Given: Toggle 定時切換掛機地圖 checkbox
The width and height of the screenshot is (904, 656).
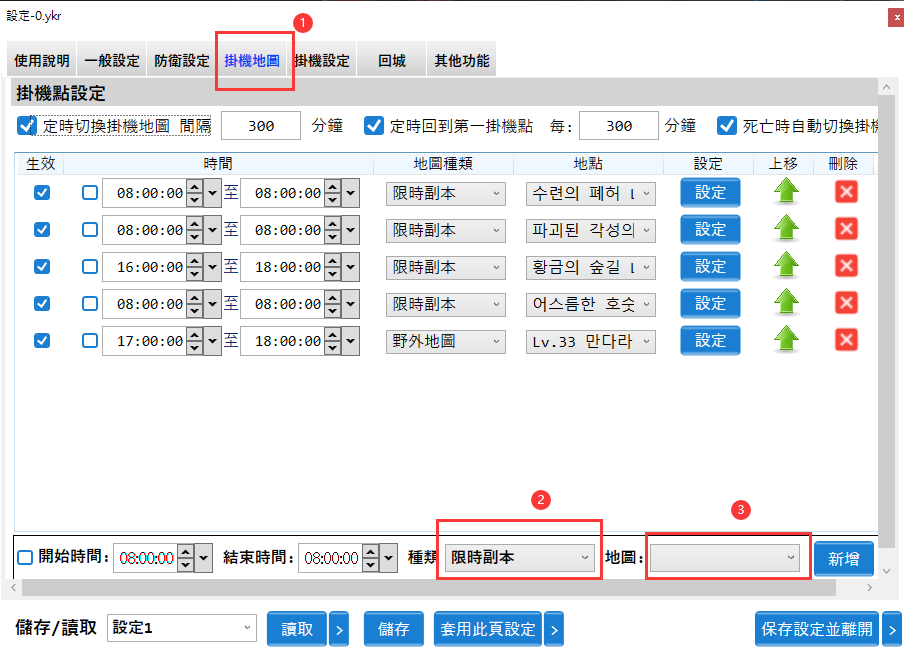Looking at the screenshot, I should tap(27, 126).
